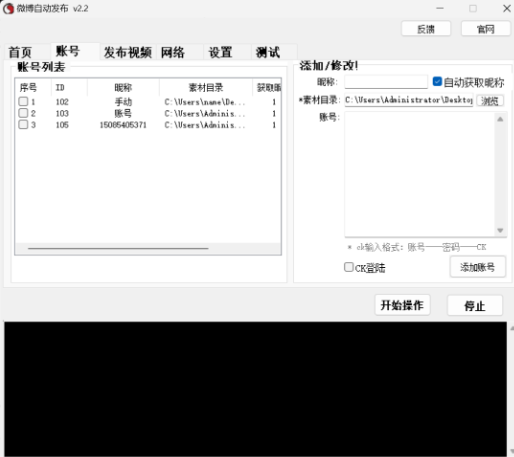The width and height of the screenshot is (514, 457).
Task: Click the 开始操作 button
Action: (402, 305)
